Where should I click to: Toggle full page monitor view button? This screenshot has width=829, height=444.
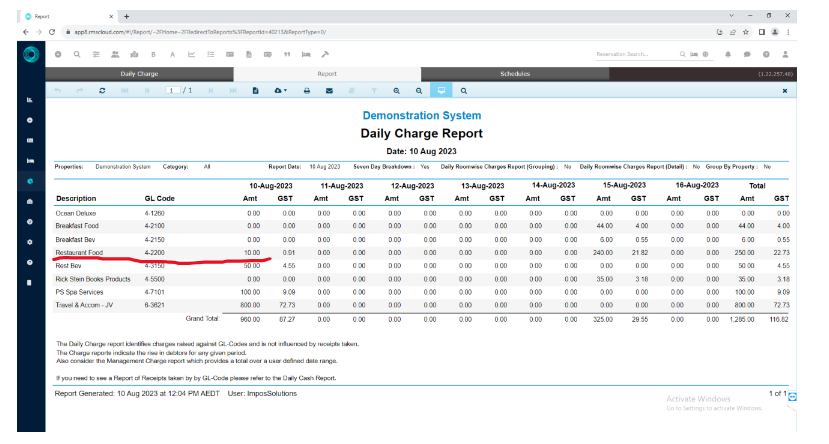coord(441,90)
